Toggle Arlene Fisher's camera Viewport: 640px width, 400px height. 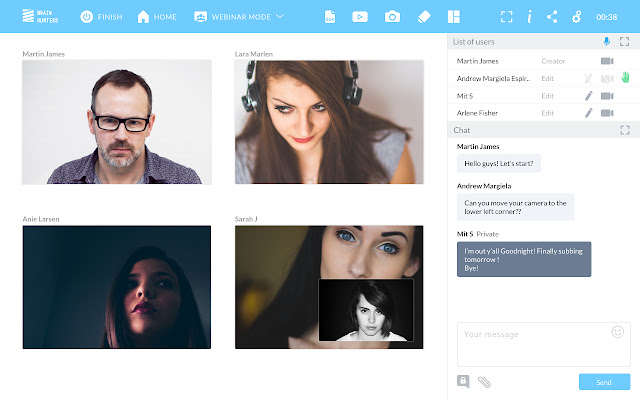click(x=606, y=113)
